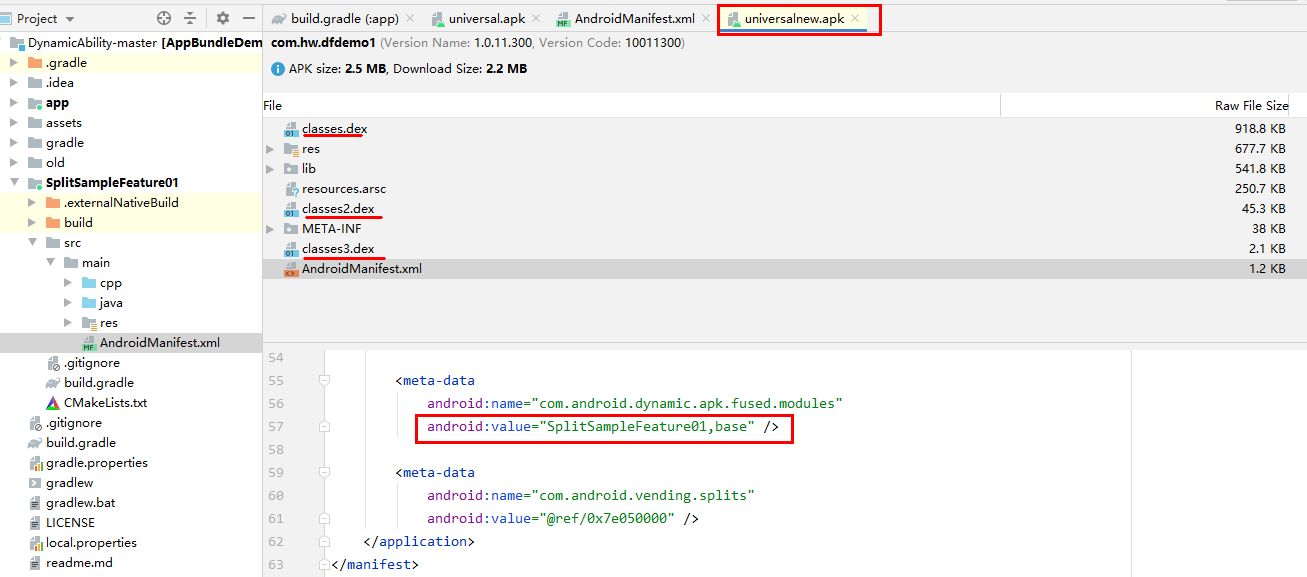Close the AndroidManifest.xml tab
Viewport: 1307px width, 577px height.
pos(706,19)
